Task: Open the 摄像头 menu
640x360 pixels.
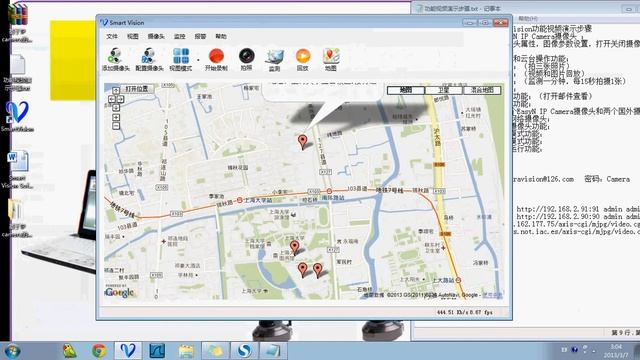Action: [x=156, y=36]
